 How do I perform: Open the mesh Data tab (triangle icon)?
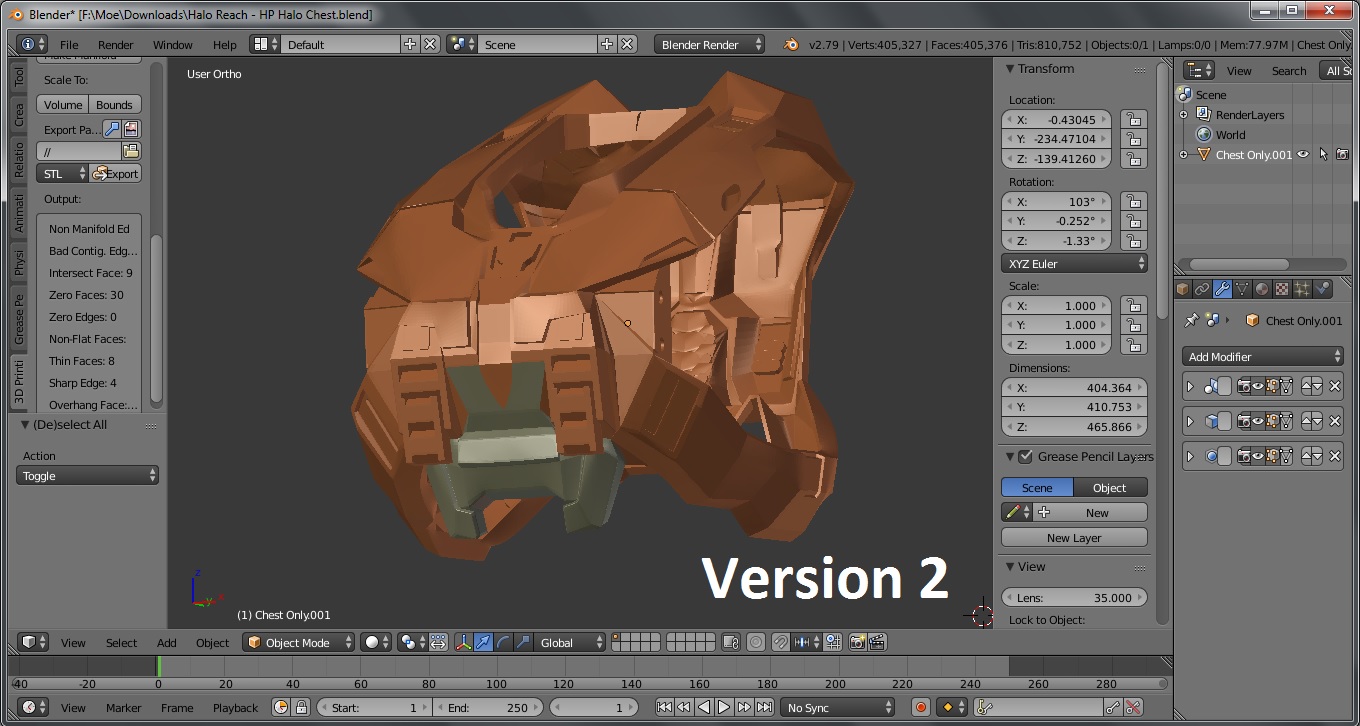click(x=1242, y=289)
